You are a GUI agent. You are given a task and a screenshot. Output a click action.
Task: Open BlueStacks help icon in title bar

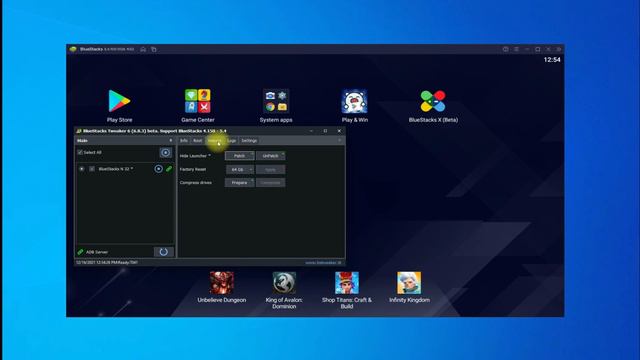pyautogui.click(x=505, y=49)
